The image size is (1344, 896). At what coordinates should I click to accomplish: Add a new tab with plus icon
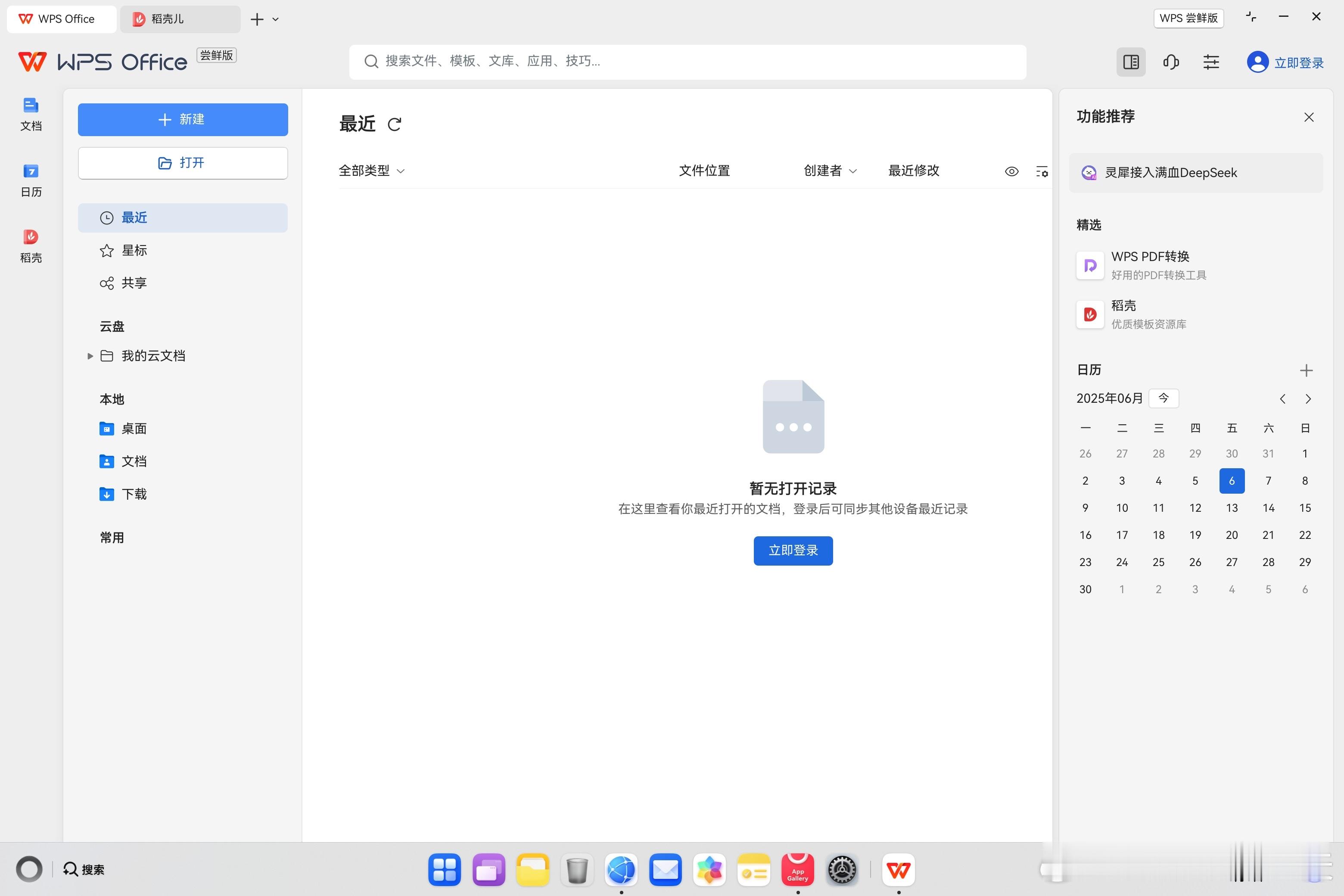coord(257,19)
